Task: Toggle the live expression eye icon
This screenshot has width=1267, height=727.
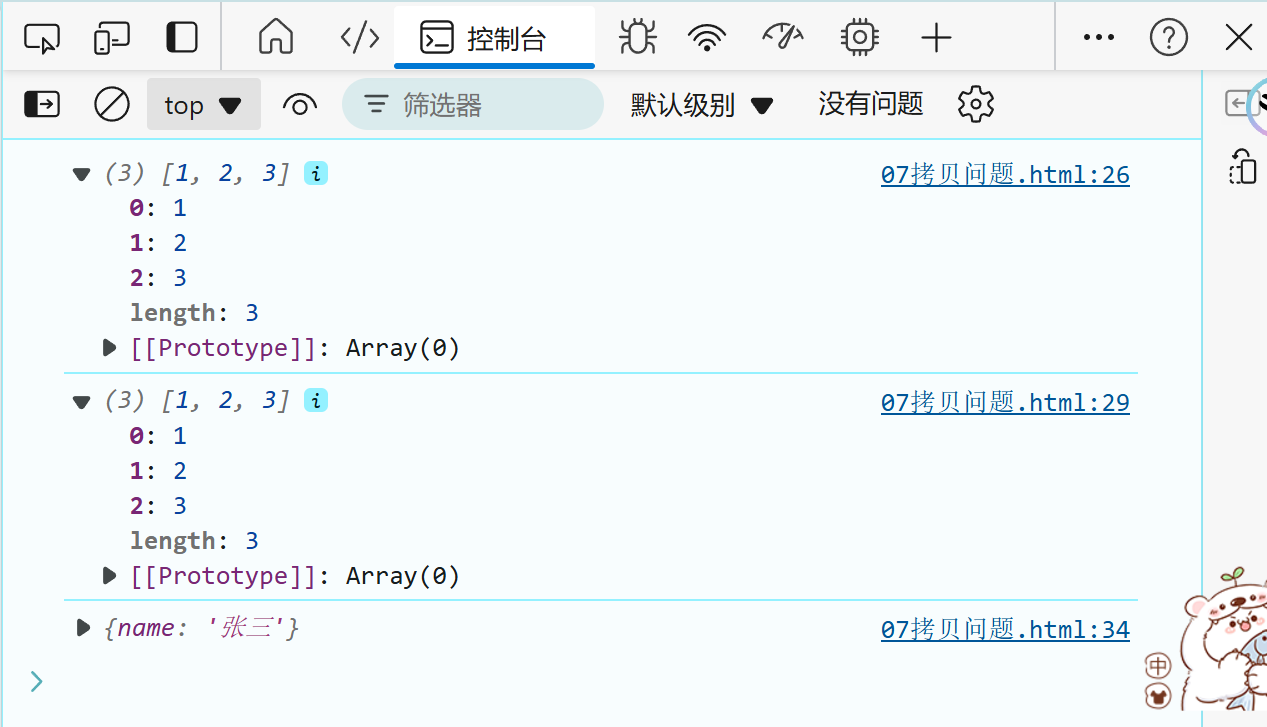Action: (300, 104)
